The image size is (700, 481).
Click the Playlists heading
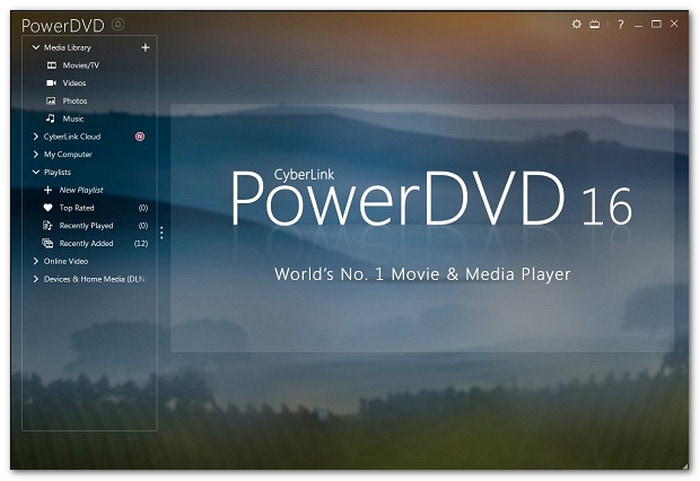57,172
